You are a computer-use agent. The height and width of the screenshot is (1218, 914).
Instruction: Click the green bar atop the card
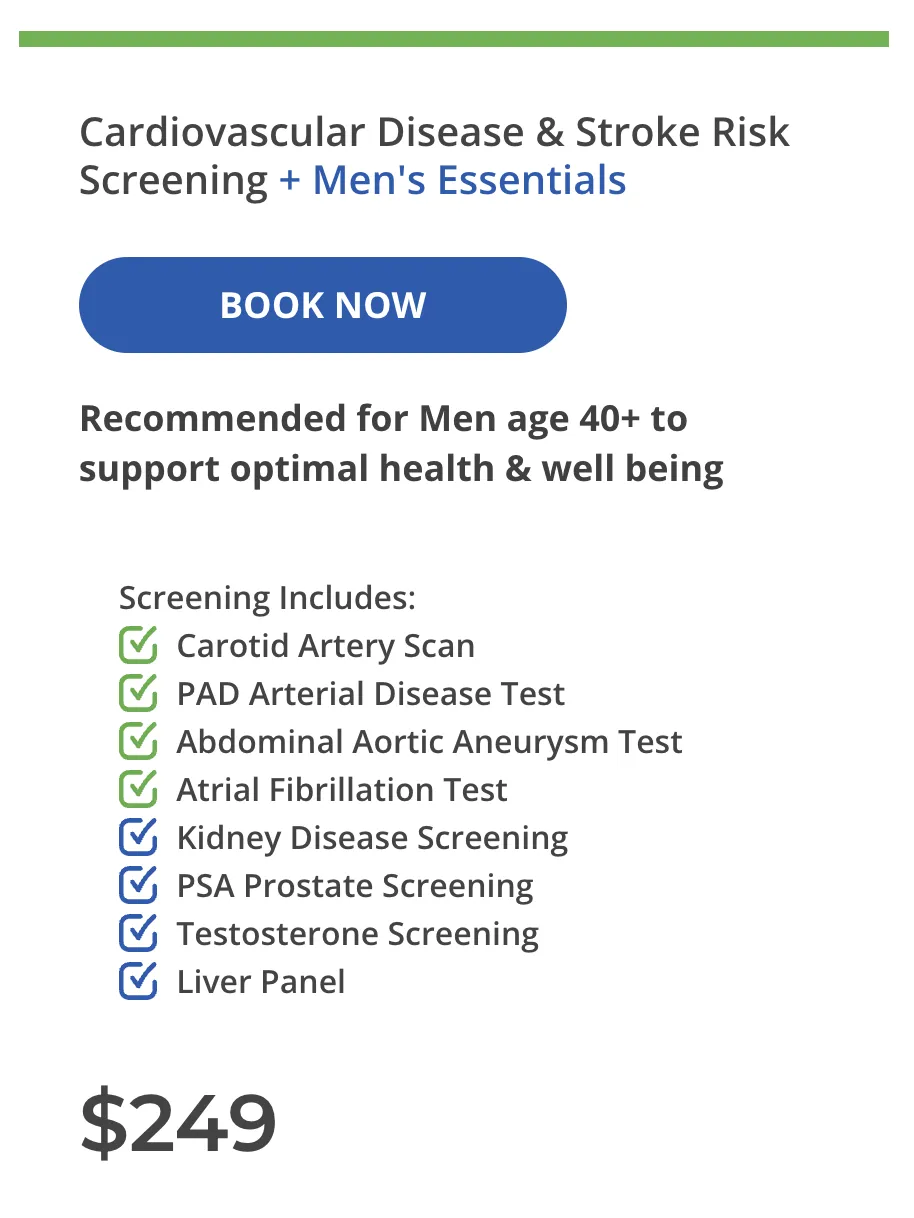tap(454, 39)
